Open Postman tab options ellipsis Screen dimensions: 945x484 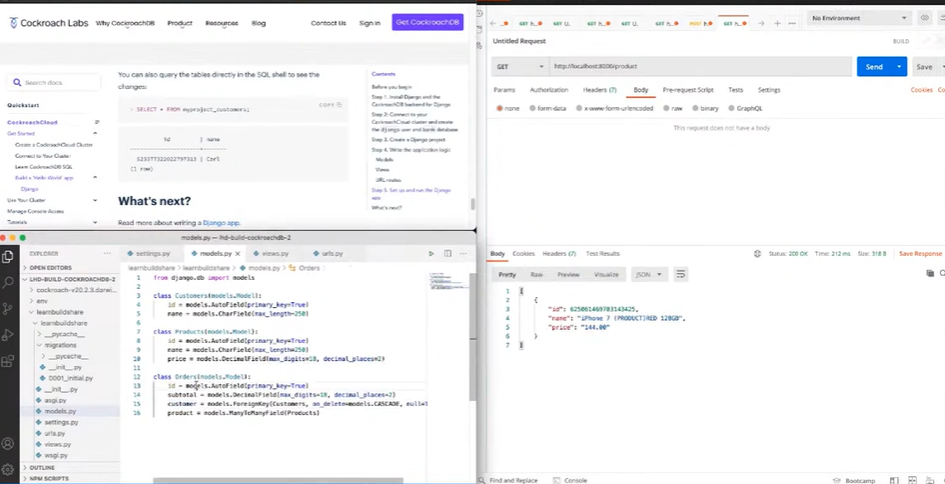792,23
